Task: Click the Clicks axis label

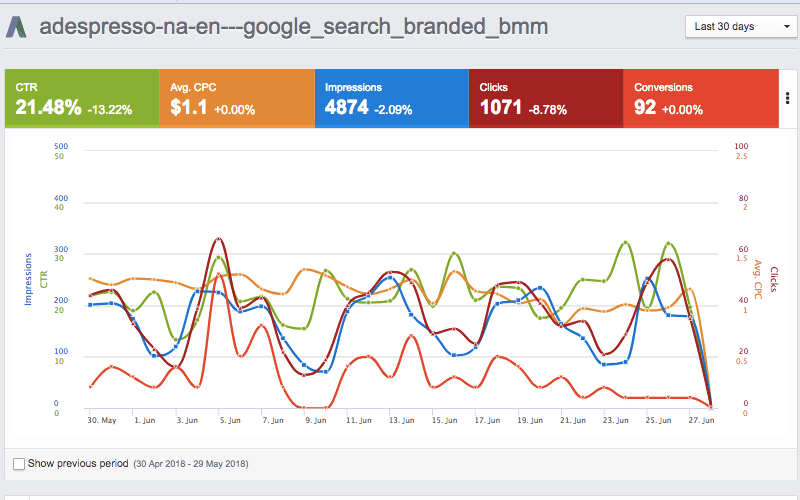Action: click(773, 279)
